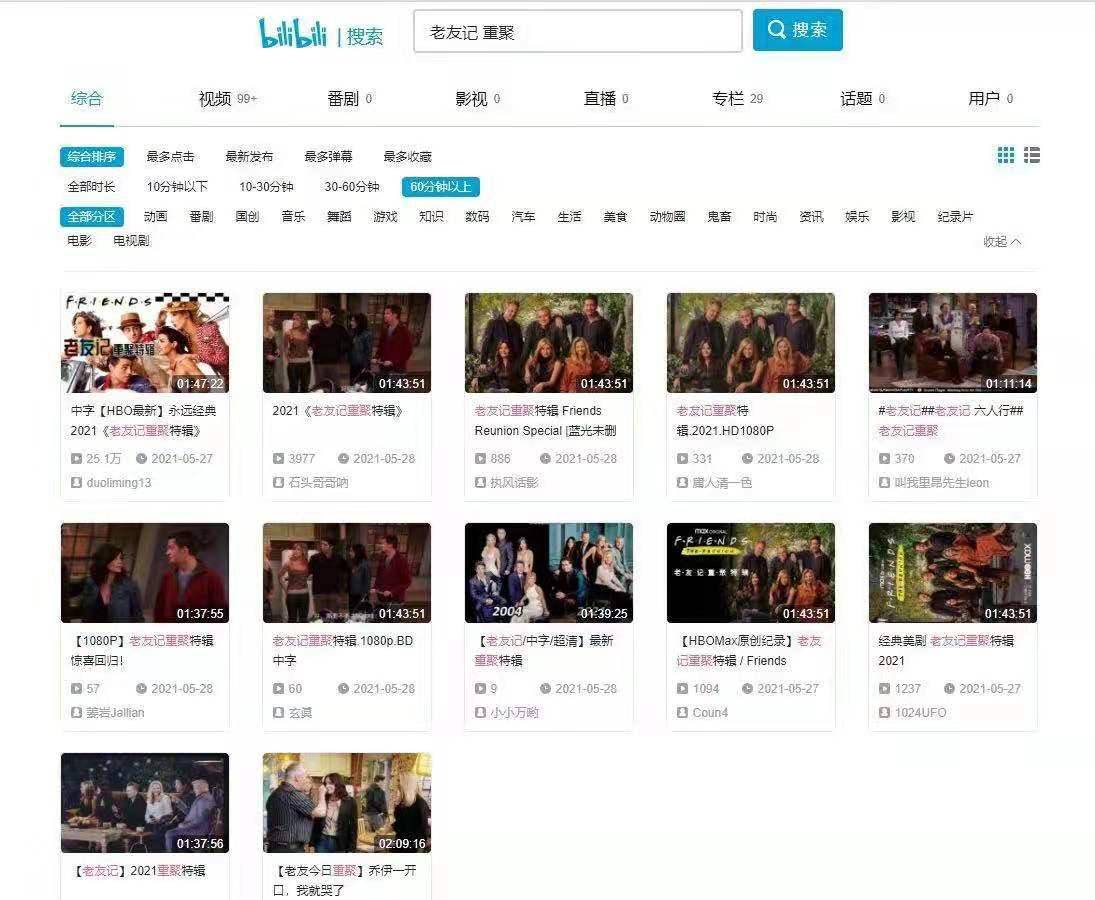Click play-count icon beside 3977
Viewport: 1095px width, 900px height.
click(x=278, y=459)
